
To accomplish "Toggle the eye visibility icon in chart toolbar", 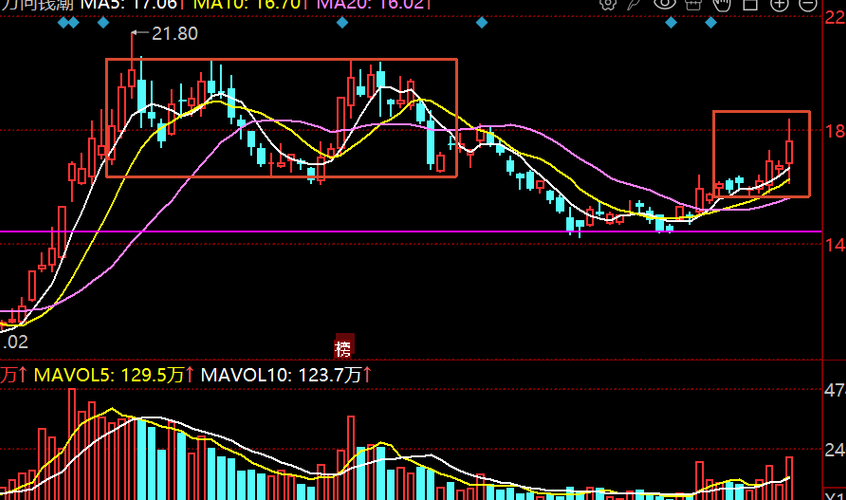I will pos(664,3).
